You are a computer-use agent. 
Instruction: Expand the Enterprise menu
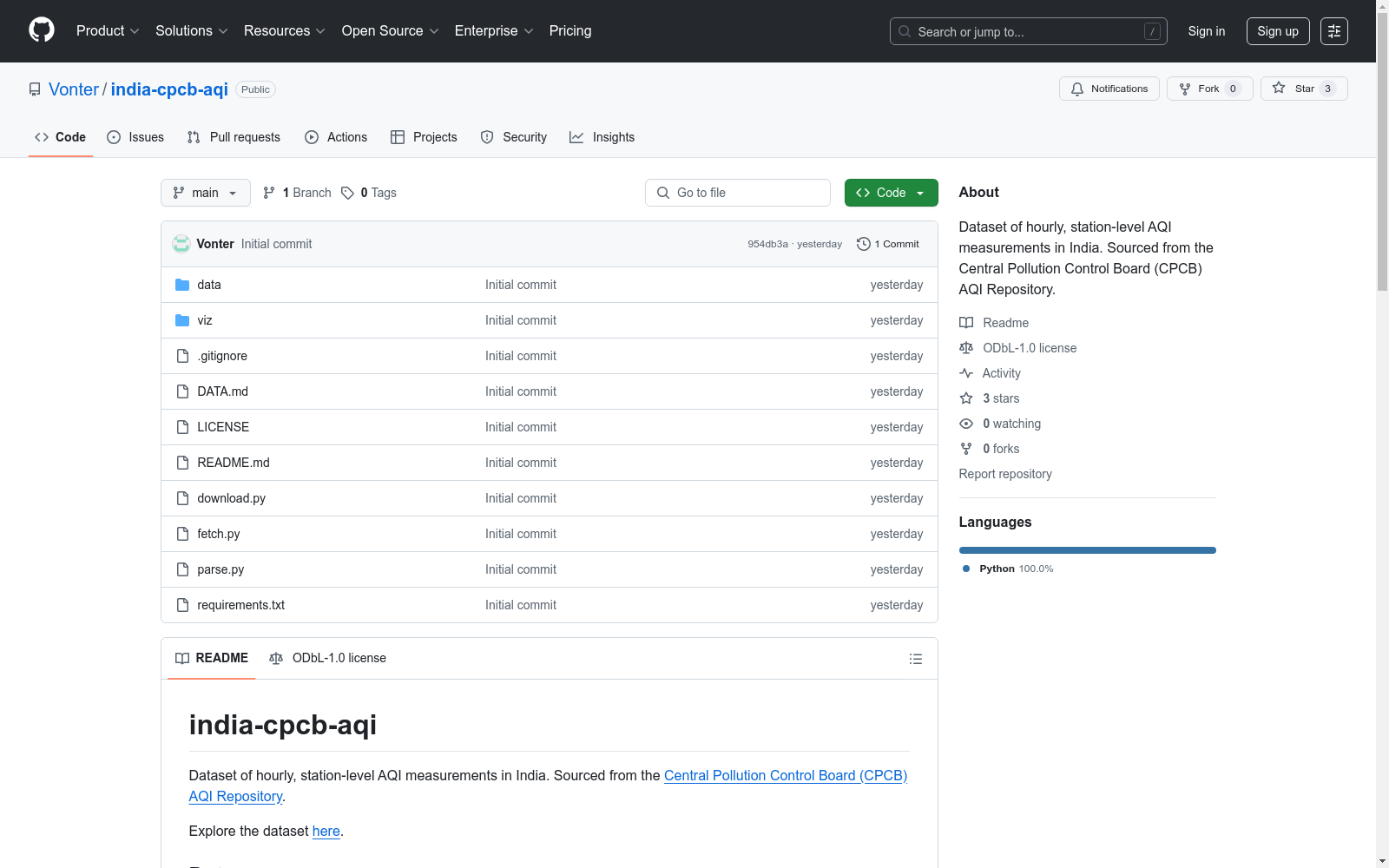click(x=494, y=30)
